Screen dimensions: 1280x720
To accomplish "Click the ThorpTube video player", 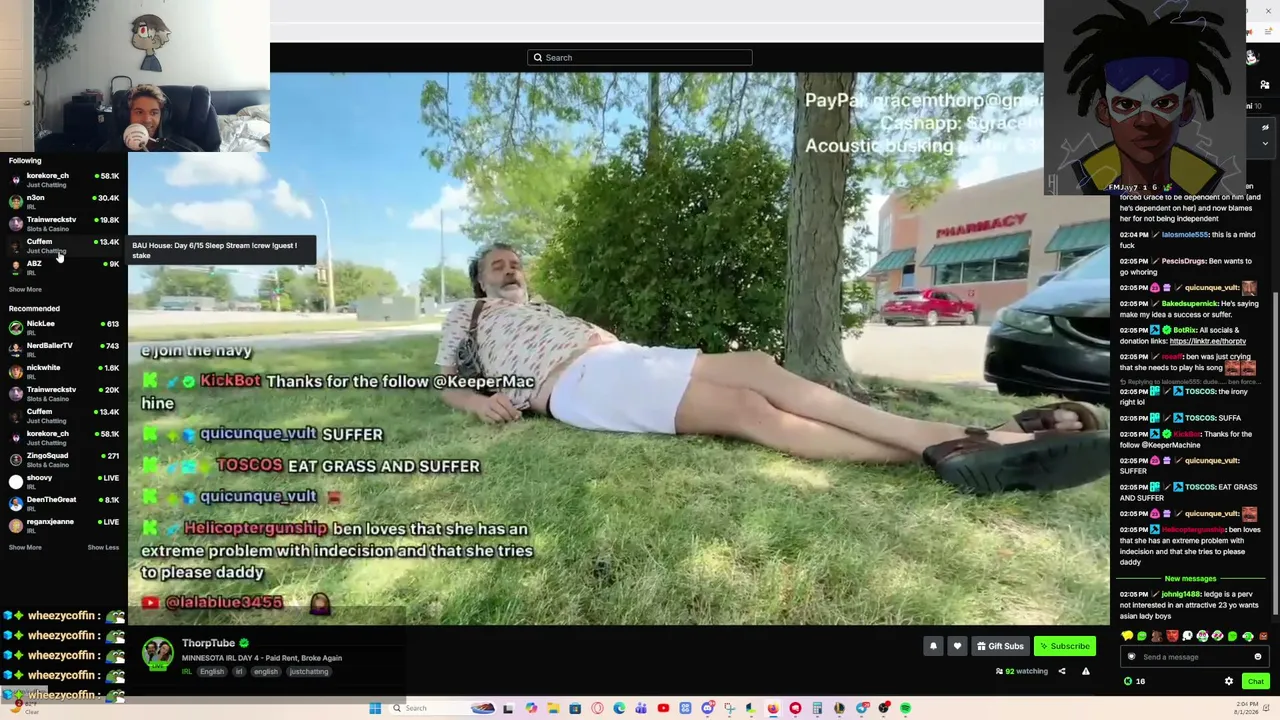I will tap(619, 348).
